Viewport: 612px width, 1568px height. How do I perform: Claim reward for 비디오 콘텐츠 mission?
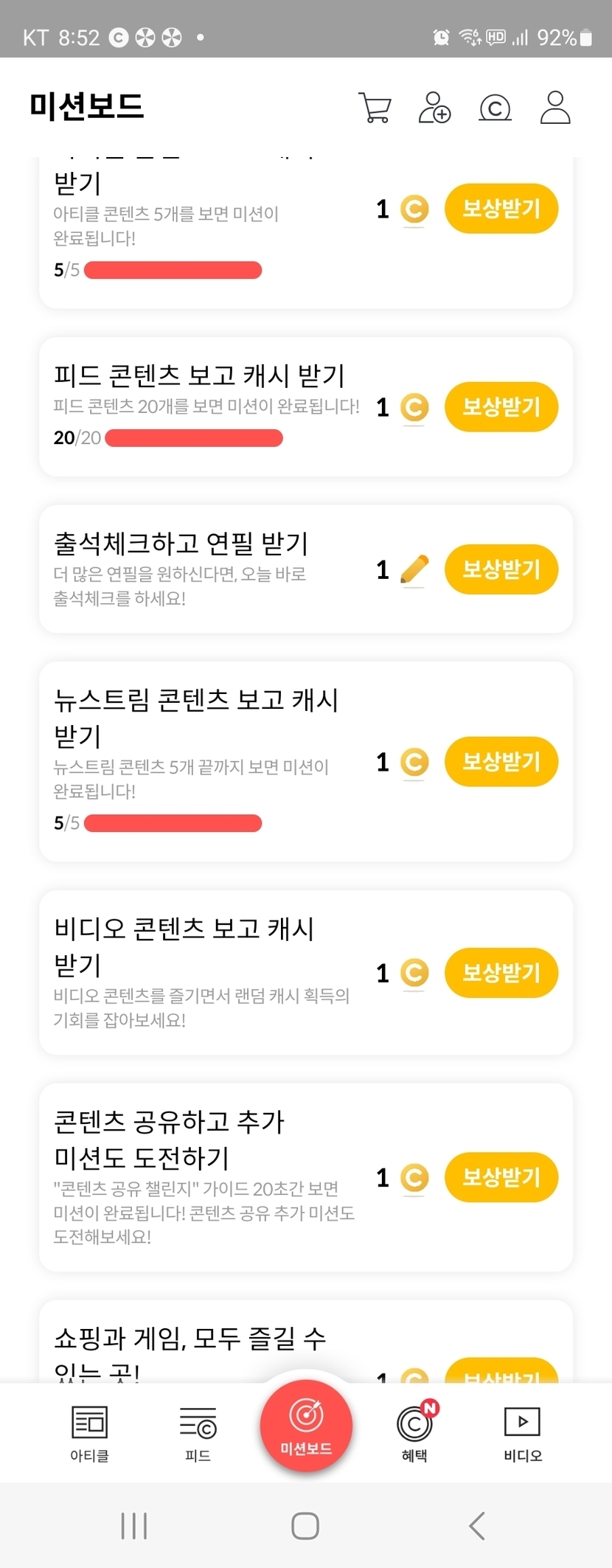coord(501,973)
